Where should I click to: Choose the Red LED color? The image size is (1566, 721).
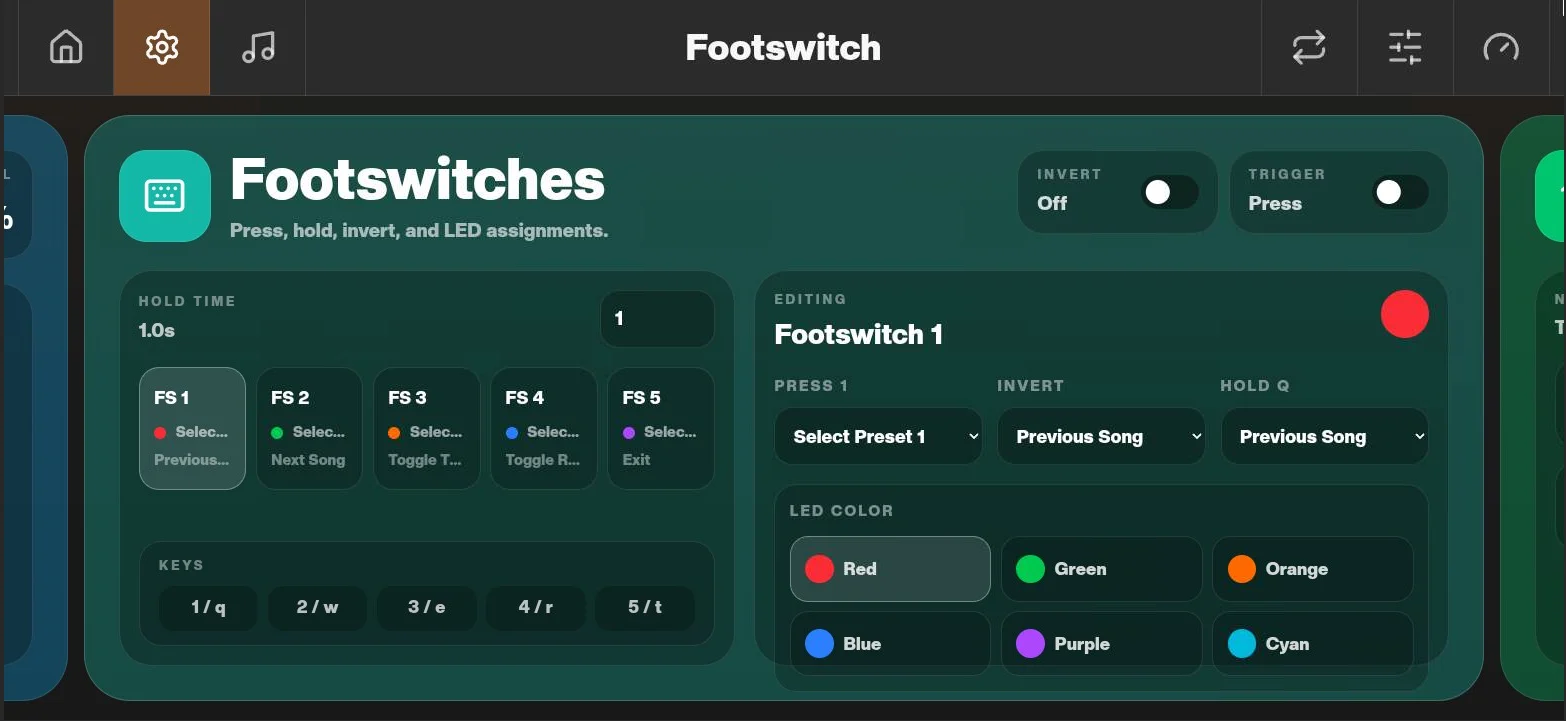click(890, 569)
